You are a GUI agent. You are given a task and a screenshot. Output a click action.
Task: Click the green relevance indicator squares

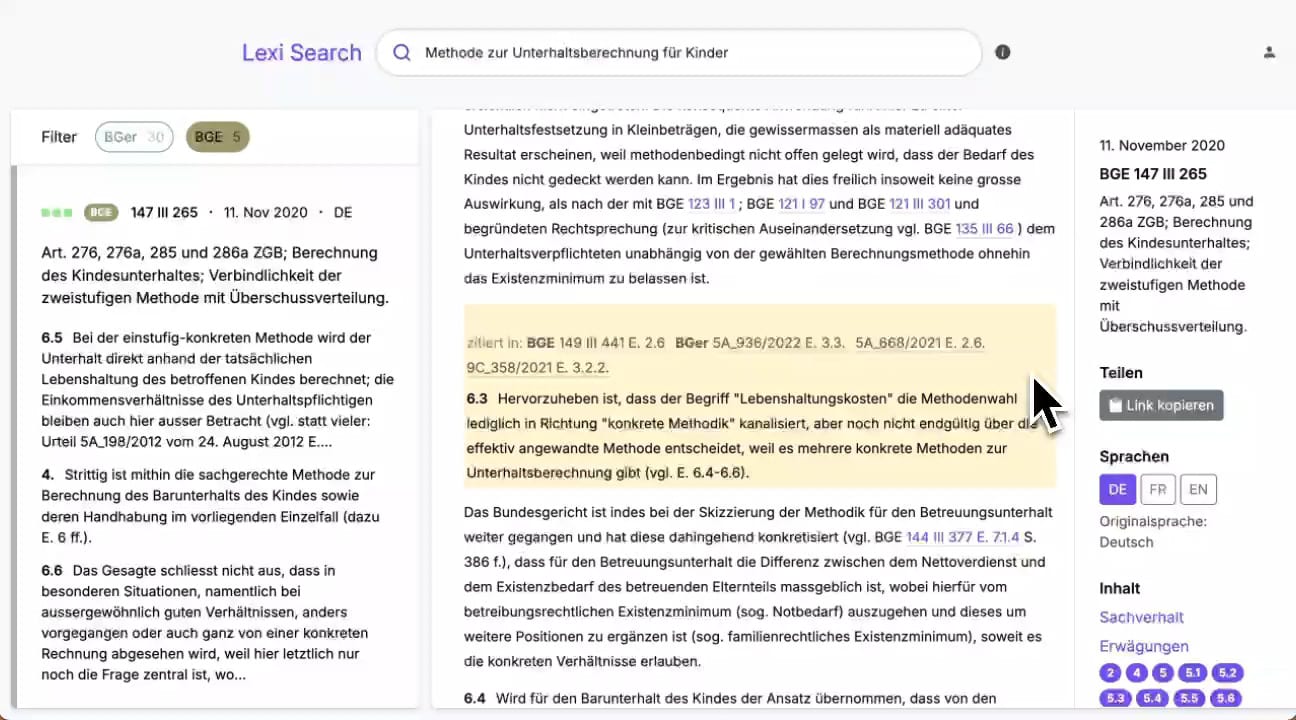pyautogui.click(x=56, y=213)
